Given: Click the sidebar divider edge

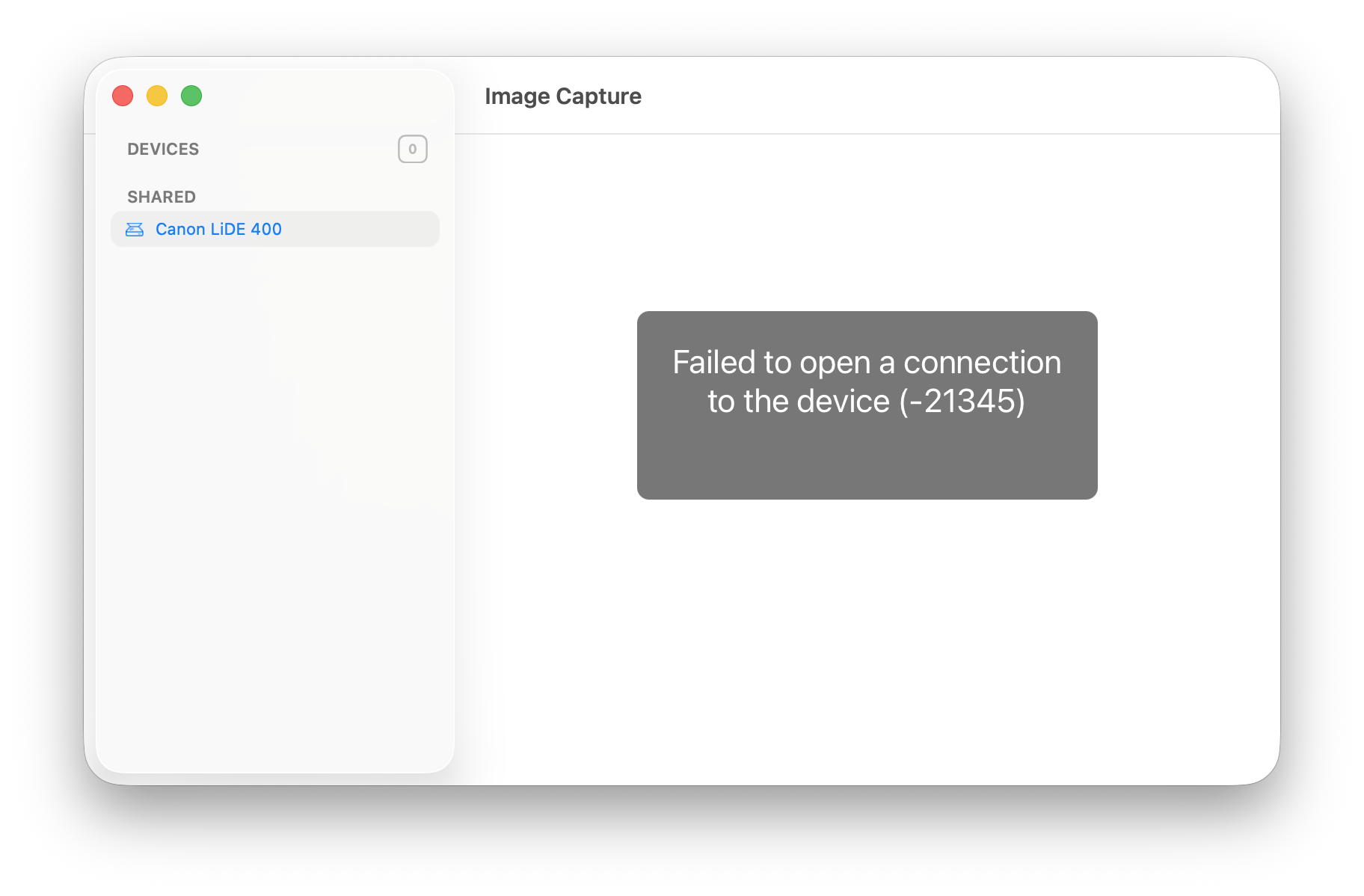Looking at the screenshot, I should point(455,449).
